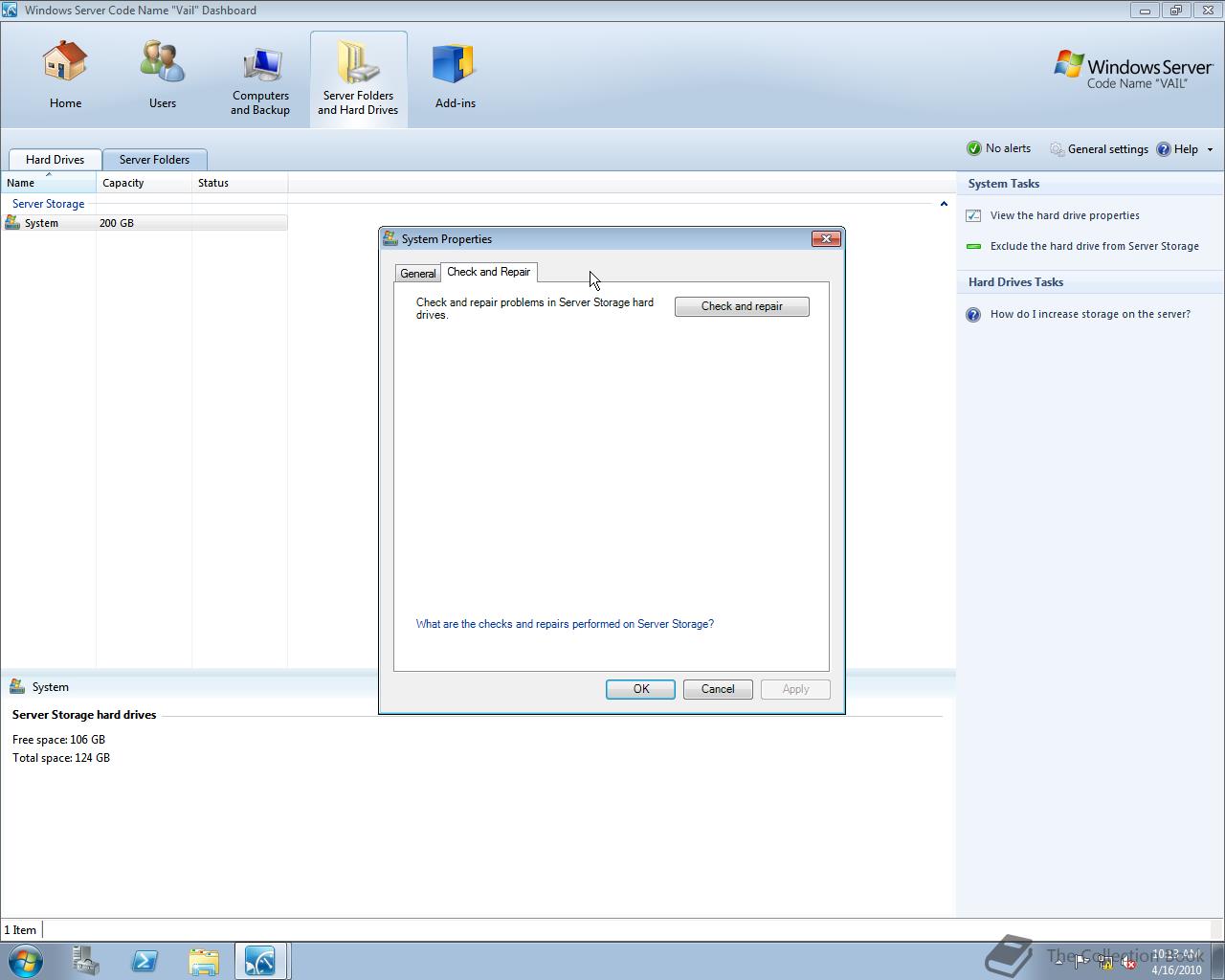Click the Hard Drives Tasks heading
Viewport: 1225px width, 980px height.
(x=1015, y=282)
